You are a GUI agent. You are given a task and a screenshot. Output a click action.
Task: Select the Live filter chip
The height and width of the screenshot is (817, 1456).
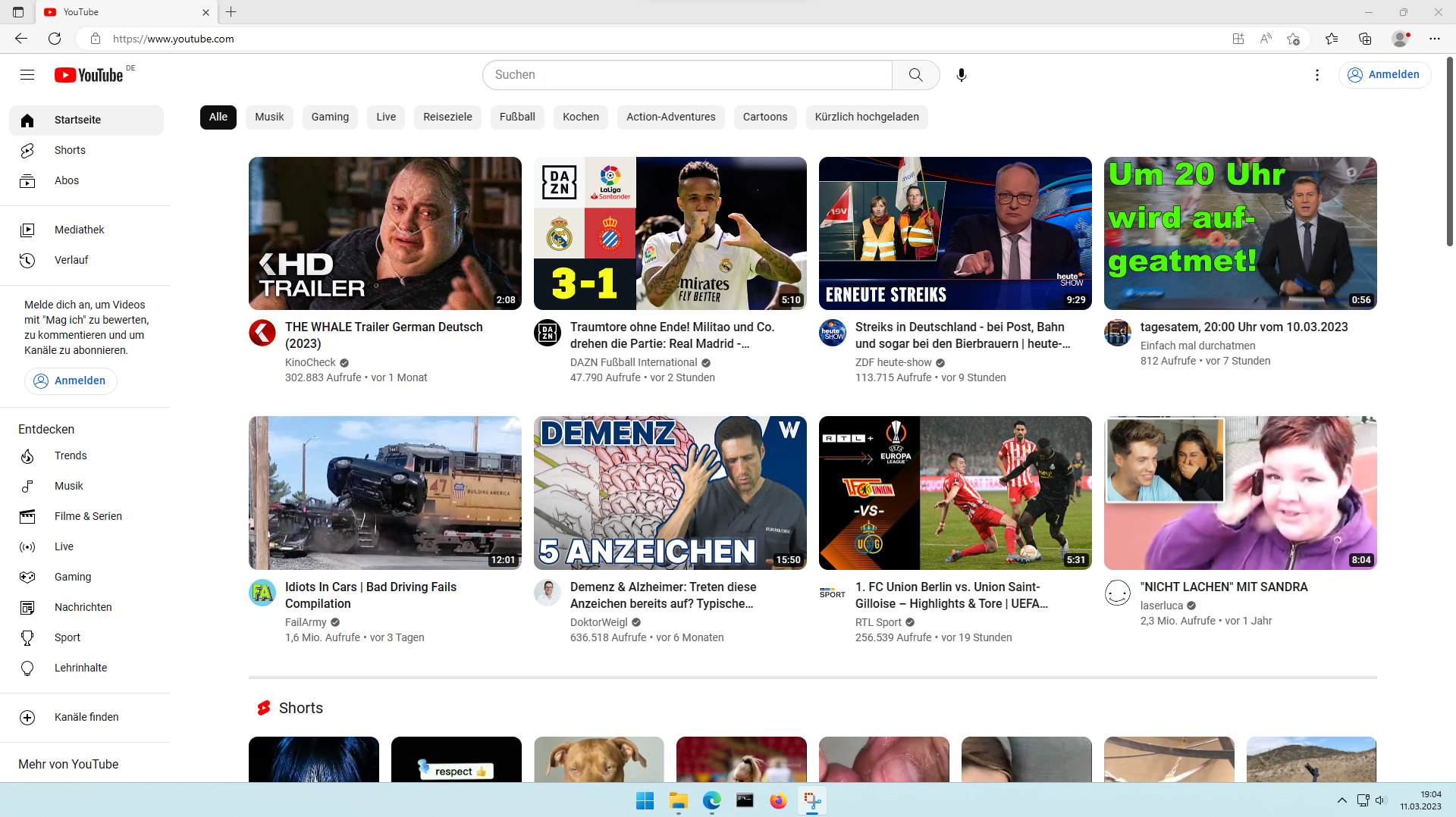(386, 117)
